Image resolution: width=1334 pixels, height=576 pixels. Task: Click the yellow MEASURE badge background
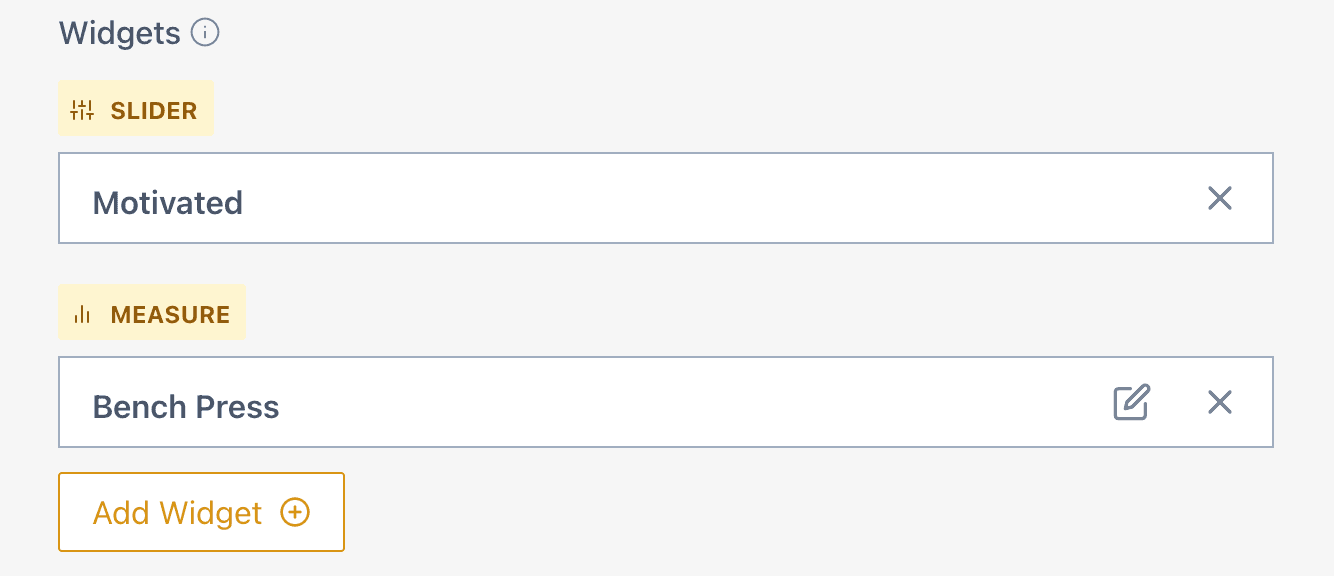[152, 312]
